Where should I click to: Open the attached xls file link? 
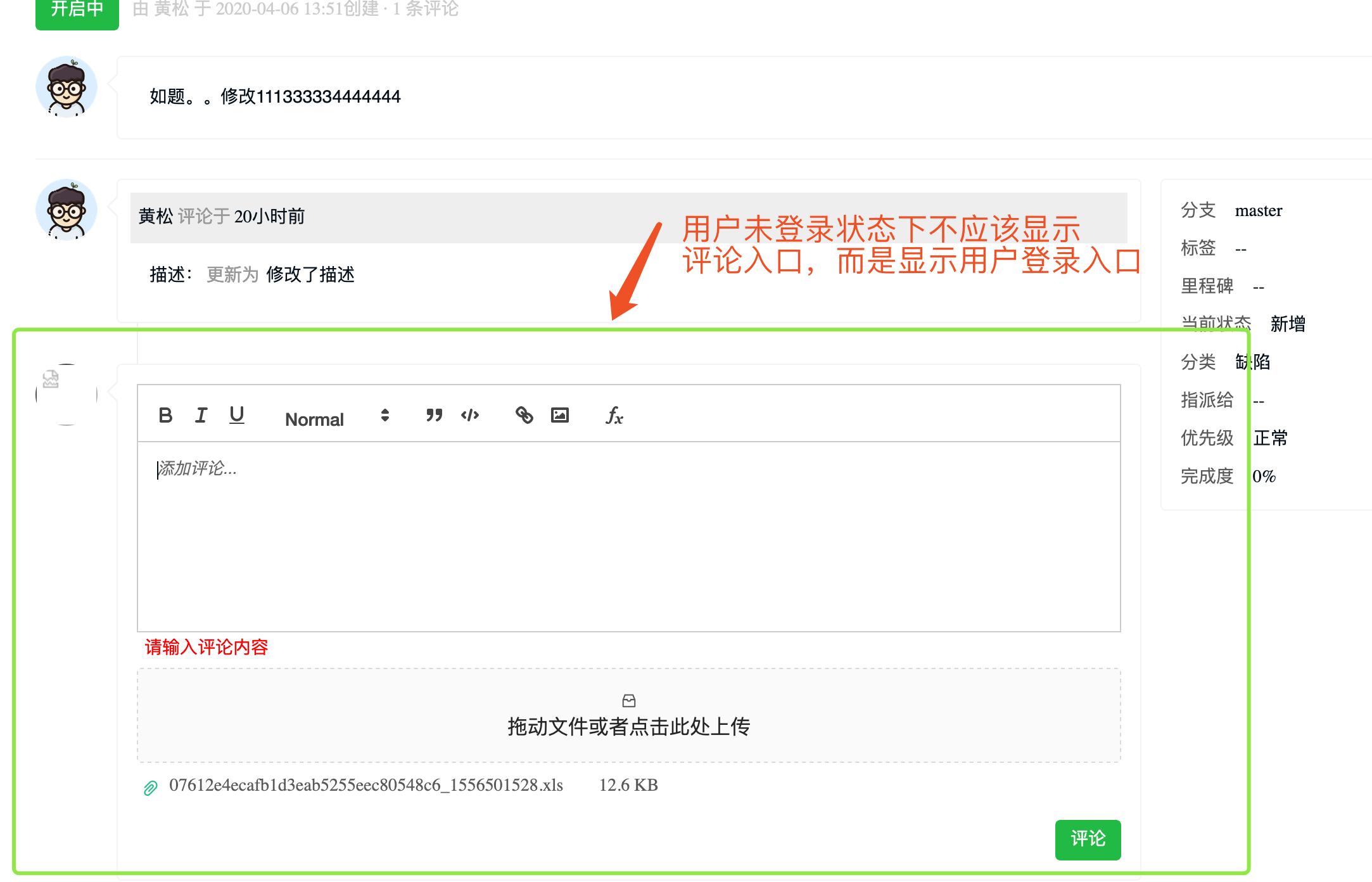[365, 785]
